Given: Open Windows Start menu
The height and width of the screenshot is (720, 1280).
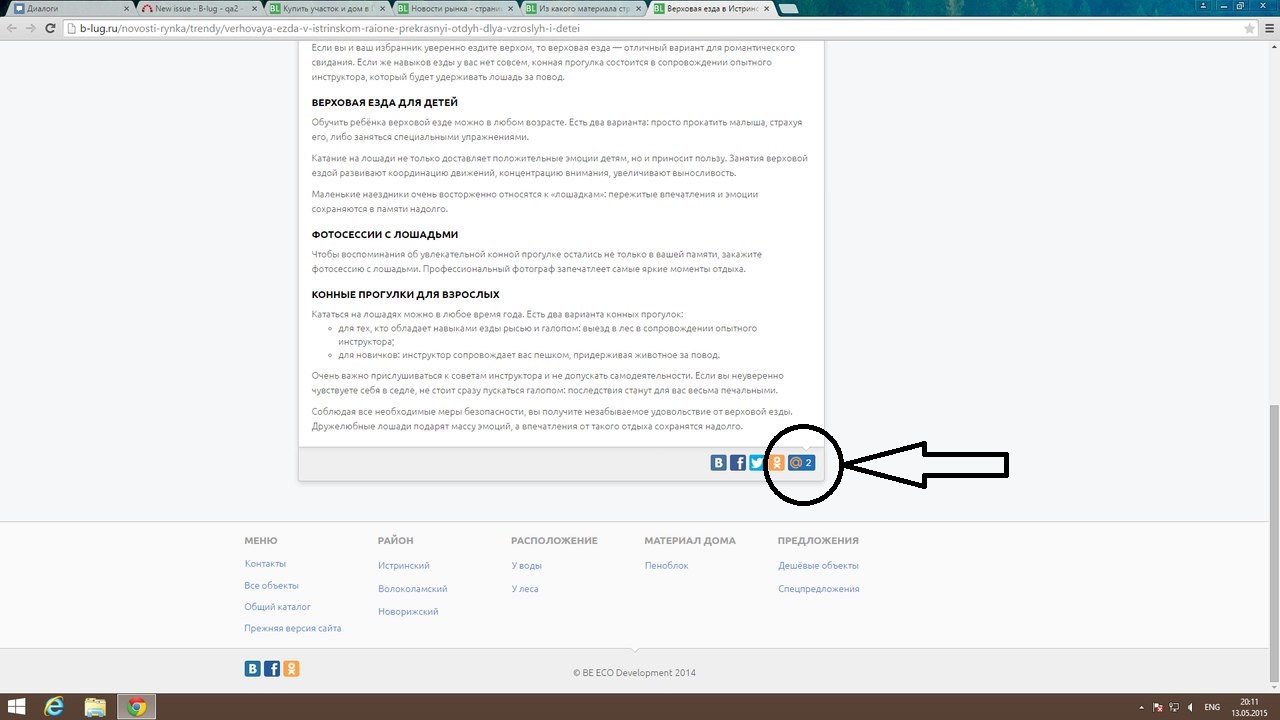Looking at the screenshot, I should [x=17, y=707].
